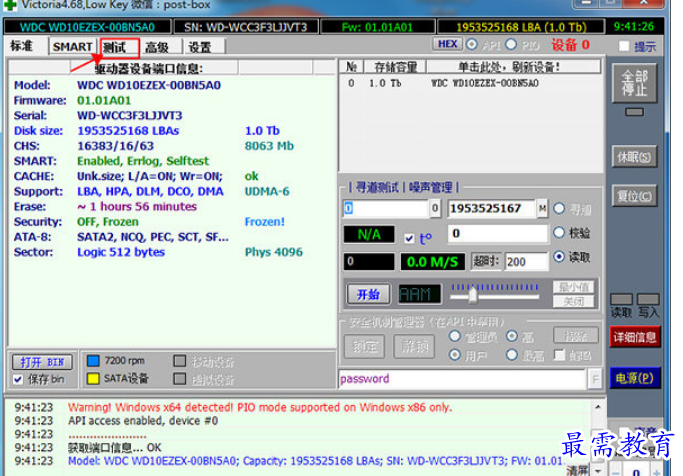Click the 超时 timeout field showing 200
The image size is (683, 476).
tap(526, 262)
